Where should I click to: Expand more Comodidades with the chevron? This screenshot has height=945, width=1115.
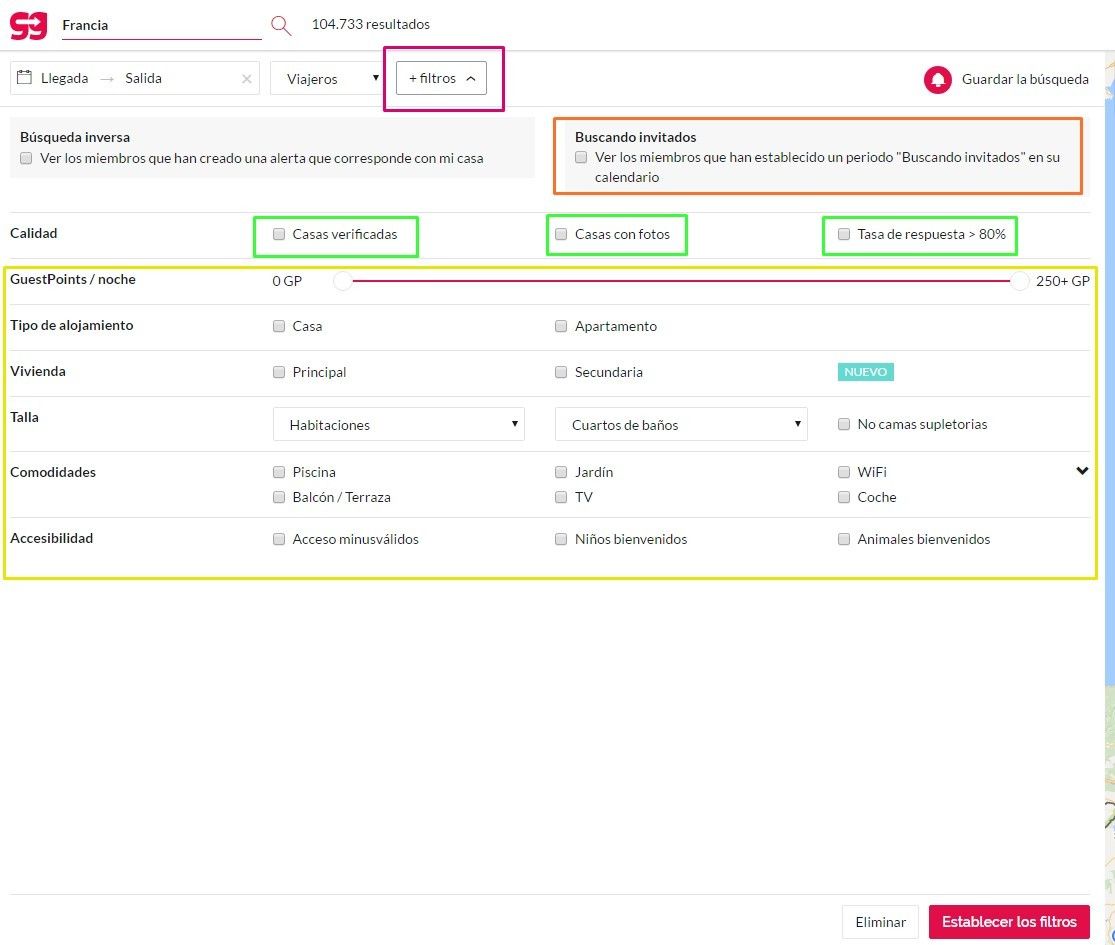click(1082, 471)
